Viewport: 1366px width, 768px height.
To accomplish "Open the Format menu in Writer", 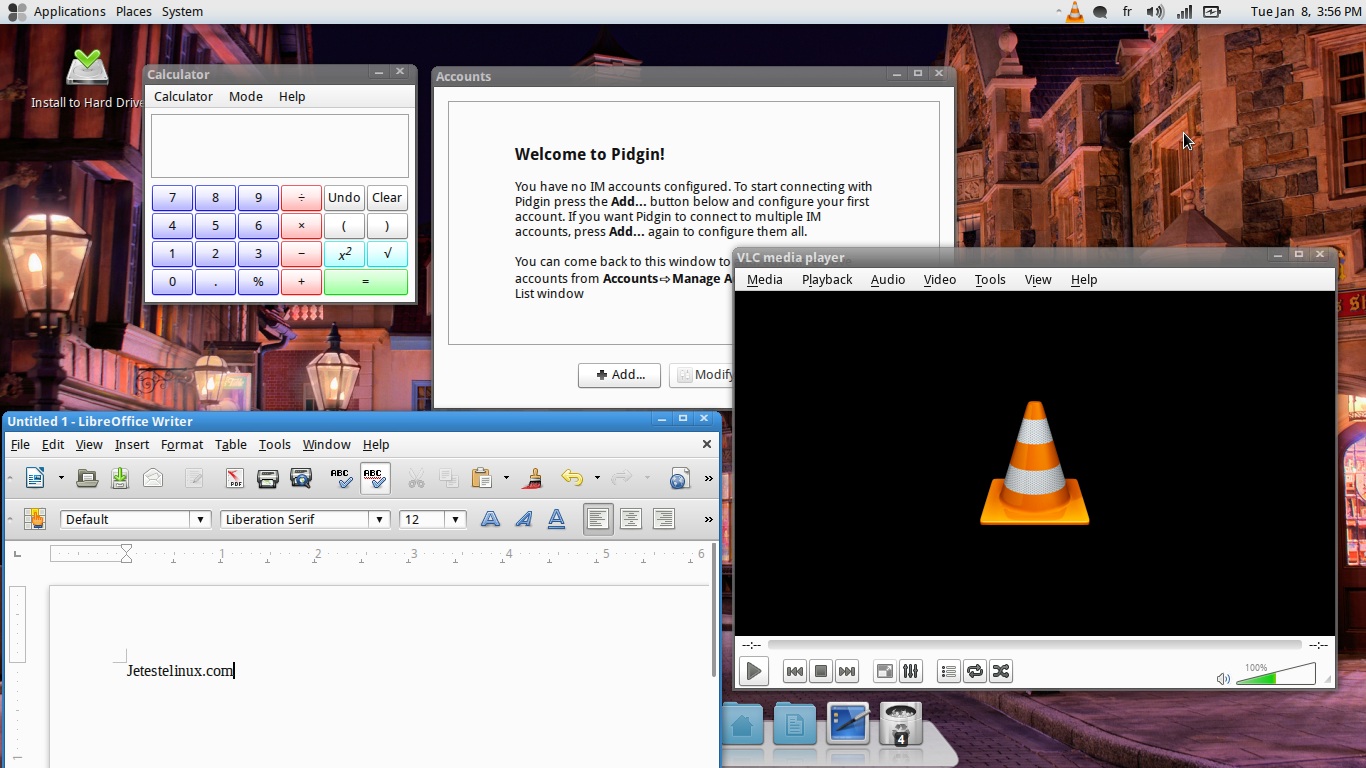I will coord(182,444).
